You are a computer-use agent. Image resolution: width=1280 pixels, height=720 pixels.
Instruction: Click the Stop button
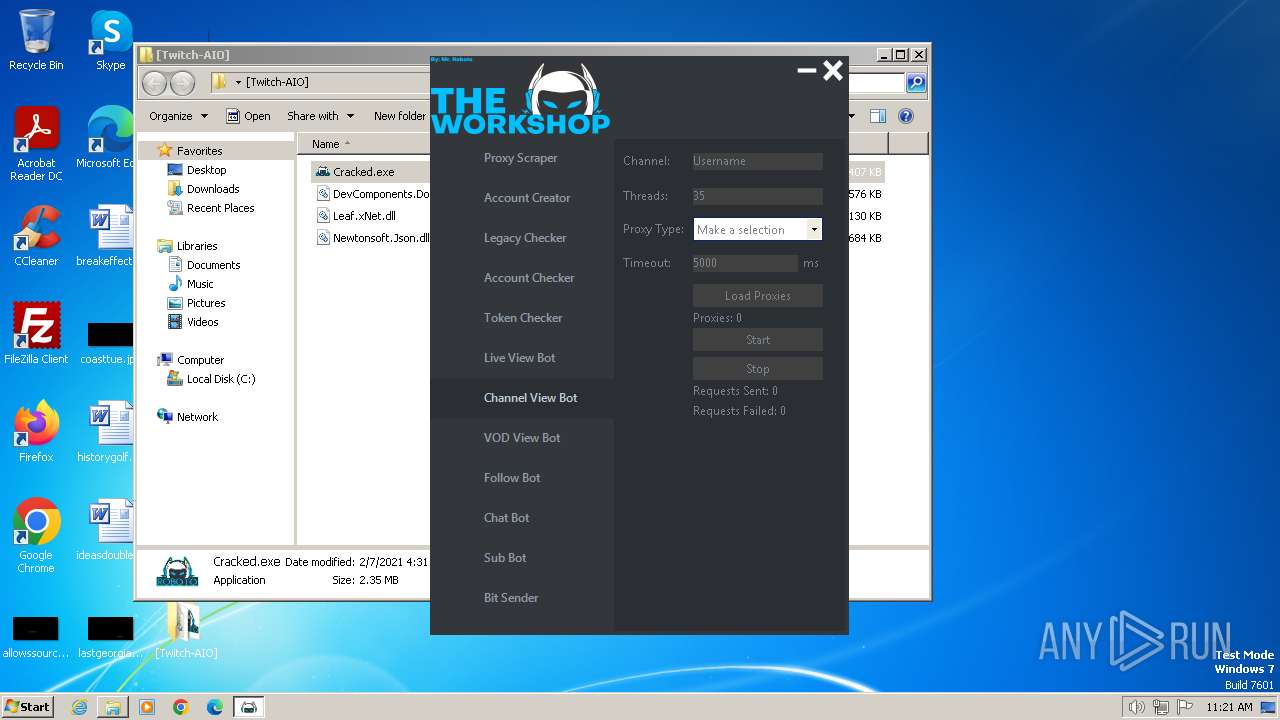[x=757, y=369]
